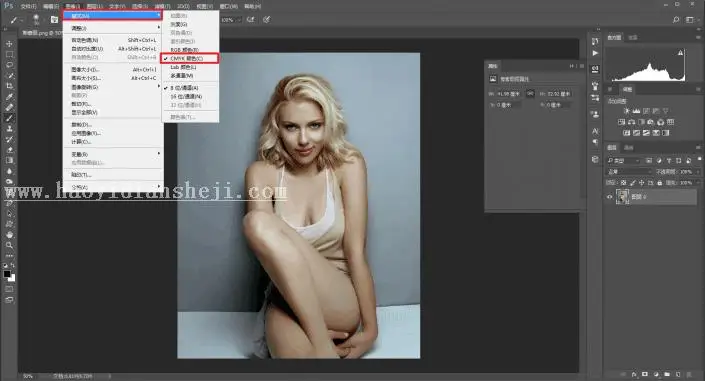705x381 pixels.
Task: Click the foreground color swatch
Action: (x=7, y=274)
